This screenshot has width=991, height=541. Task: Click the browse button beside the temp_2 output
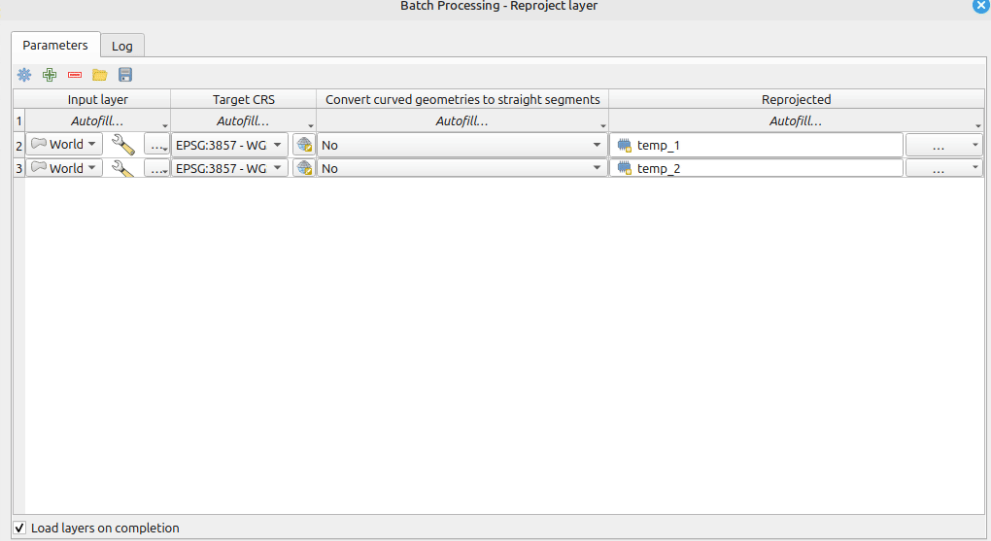(x=943, y=169)
